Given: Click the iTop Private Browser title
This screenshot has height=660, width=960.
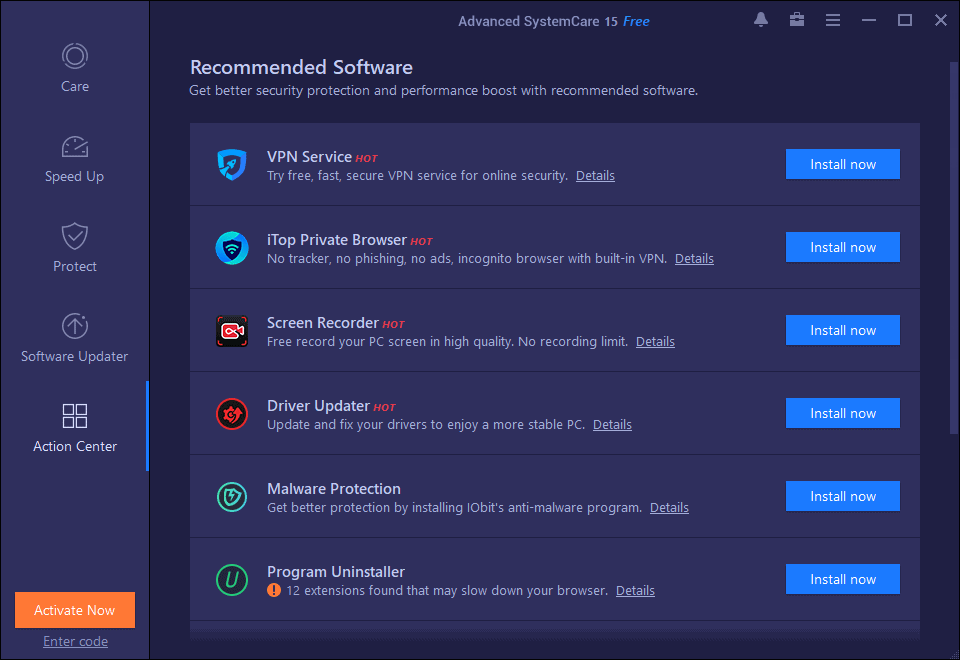Looking at the screenshot, I should tap(337, 240).
